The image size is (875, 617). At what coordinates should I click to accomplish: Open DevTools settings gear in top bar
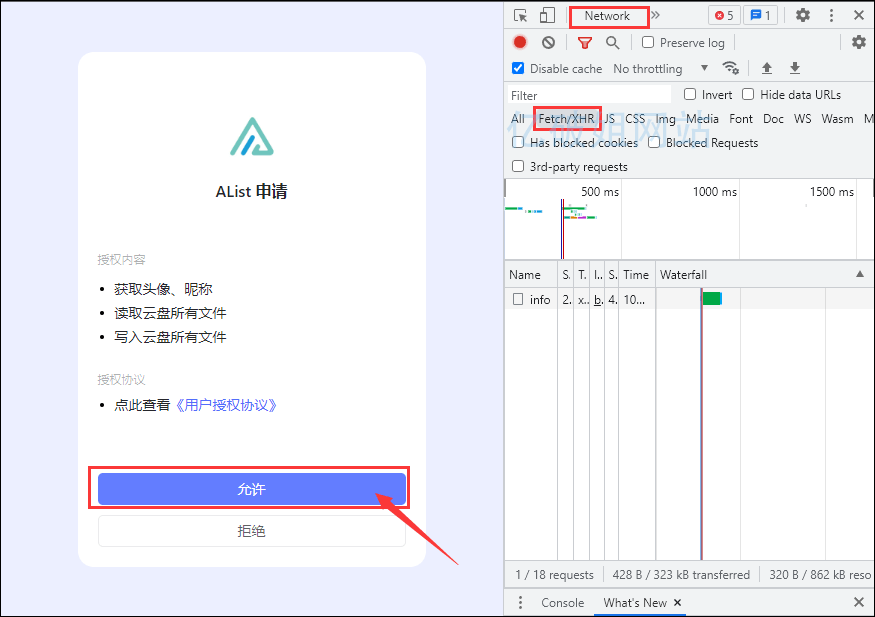802,16
